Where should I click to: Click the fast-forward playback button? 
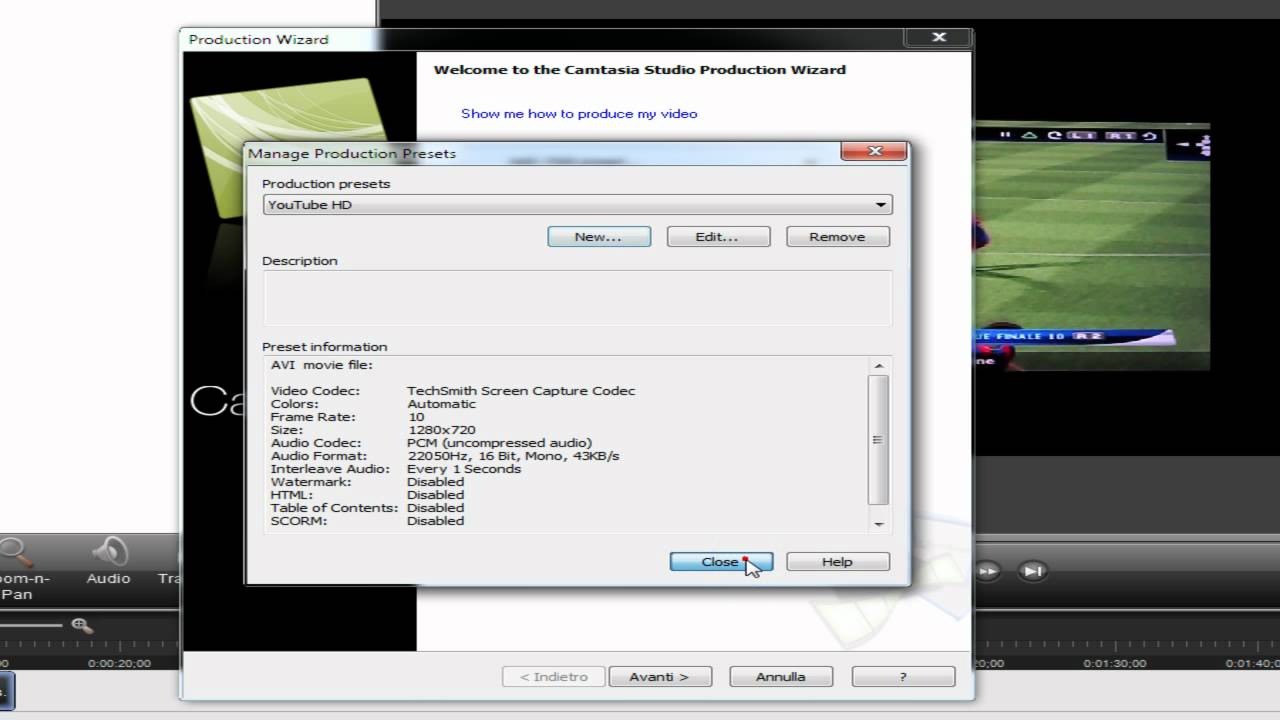(x=987, y=571)
